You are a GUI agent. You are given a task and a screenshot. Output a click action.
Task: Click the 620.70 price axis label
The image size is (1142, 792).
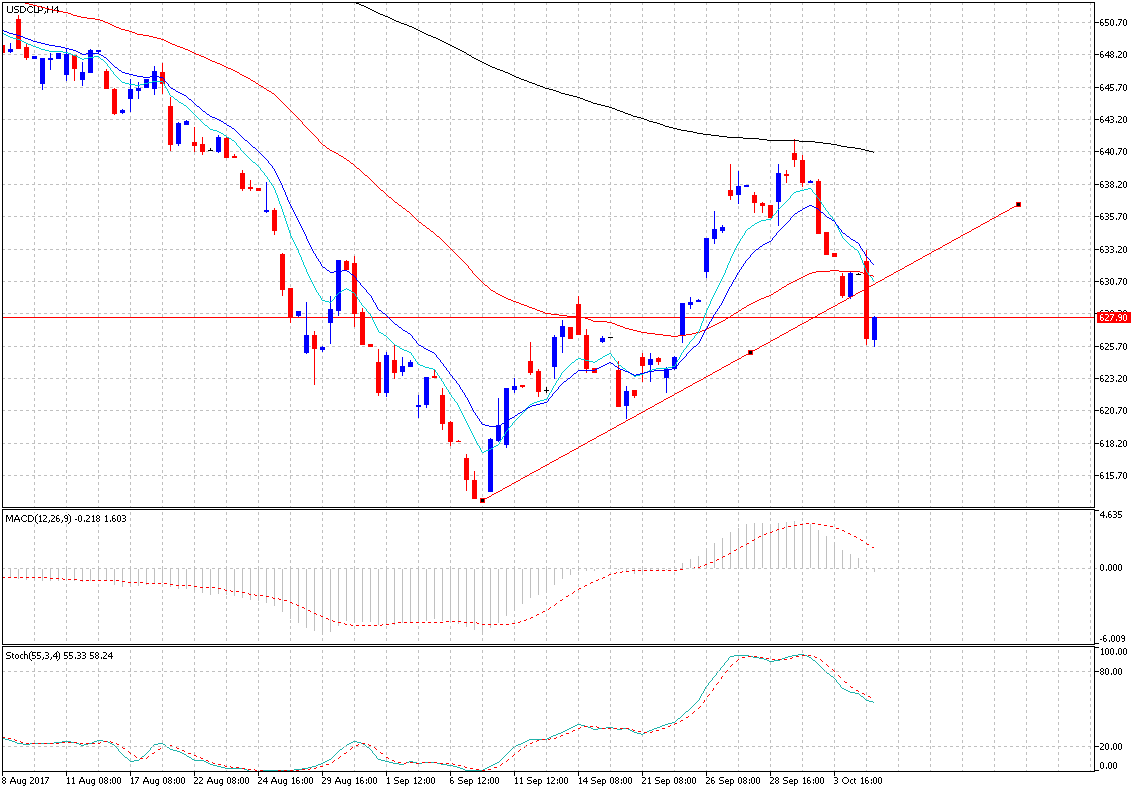(1114, 411)
